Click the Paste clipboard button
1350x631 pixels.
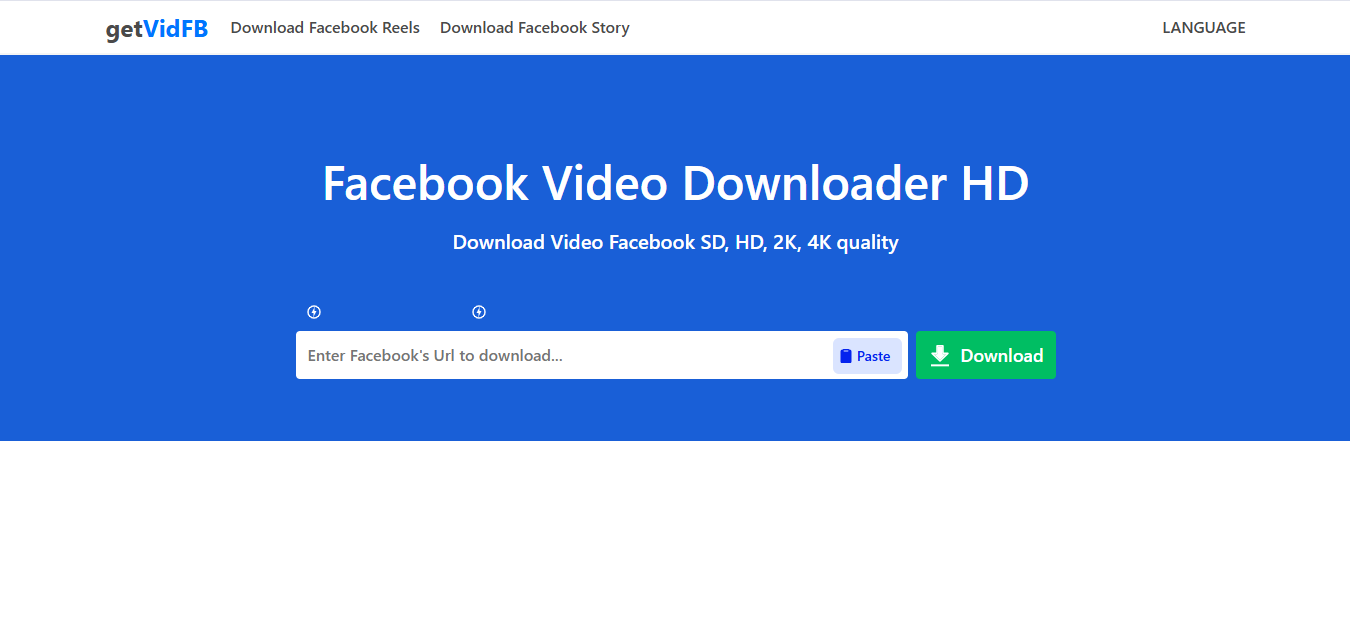pos(867,356)
